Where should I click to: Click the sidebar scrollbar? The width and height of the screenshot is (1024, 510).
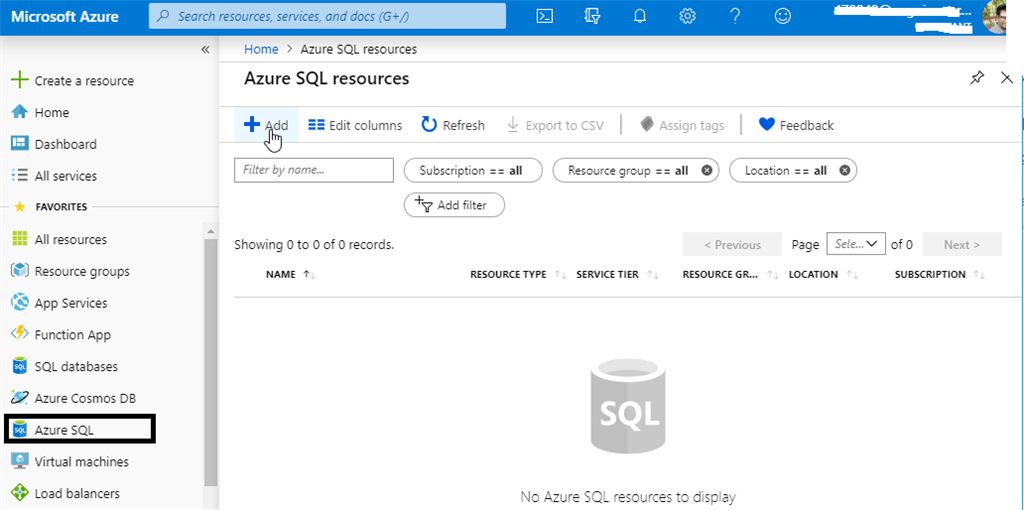coord(211,362)
